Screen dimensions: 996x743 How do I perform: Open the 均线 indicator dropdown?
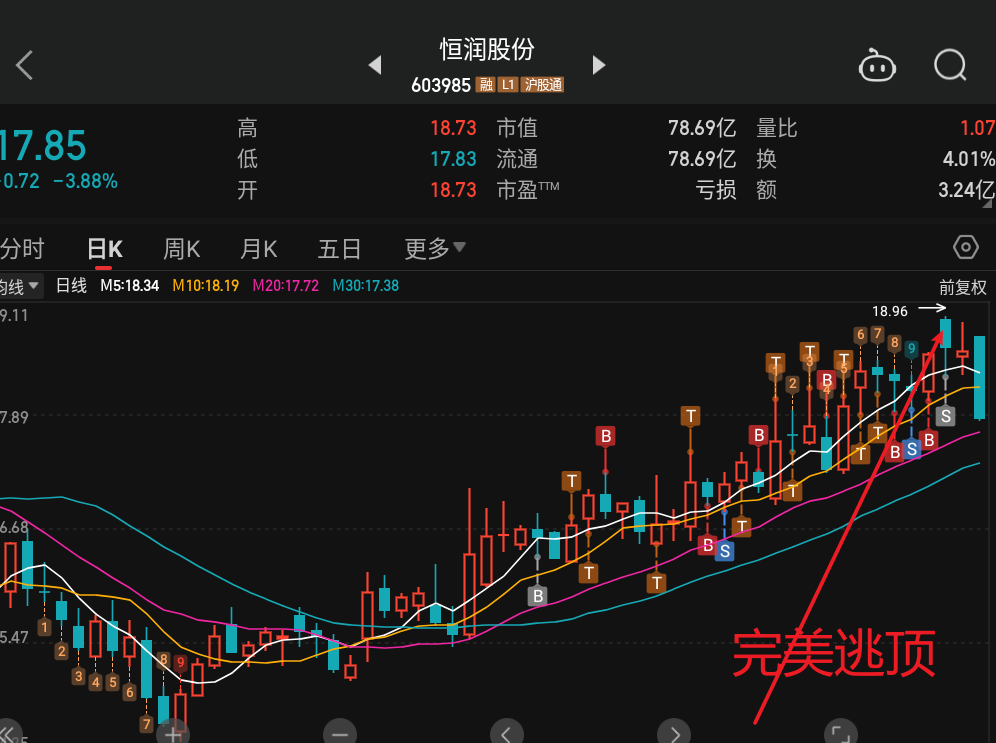pyautogui.click(x=21, y=286)
